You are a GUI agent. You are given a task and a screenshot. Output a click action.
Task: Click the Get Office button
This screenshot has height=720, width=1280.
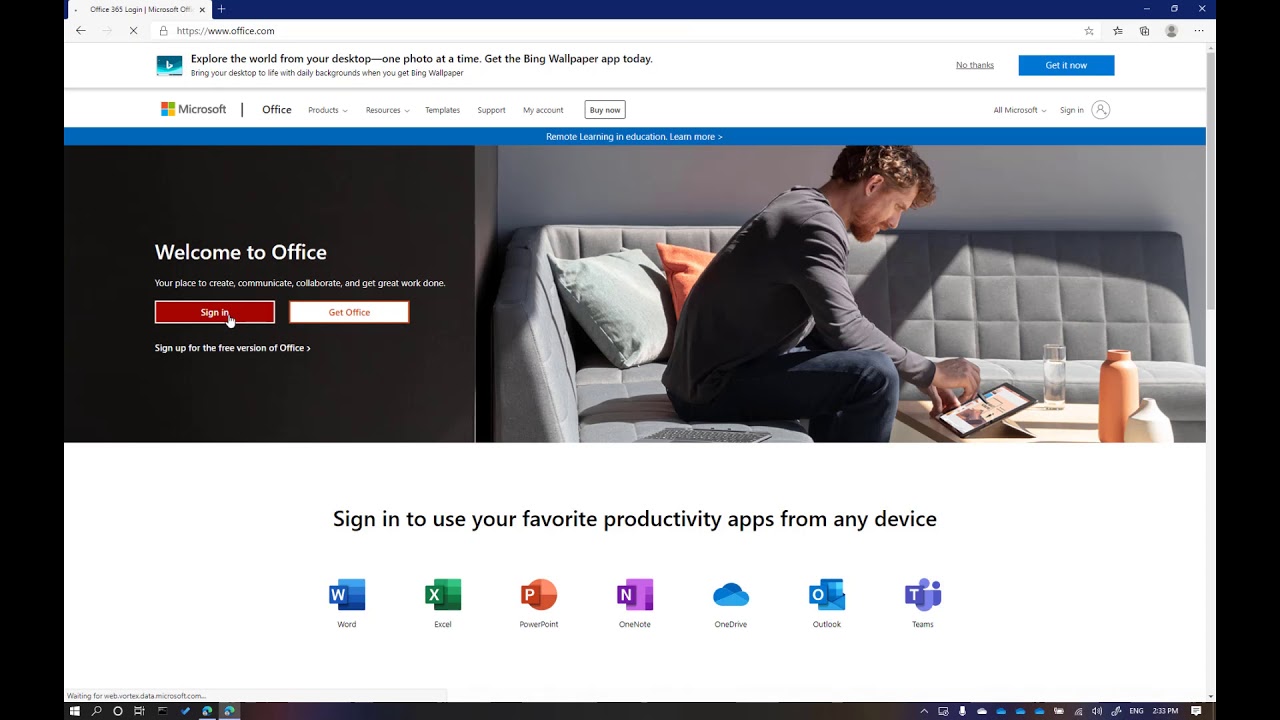click(x=349, y=312)
